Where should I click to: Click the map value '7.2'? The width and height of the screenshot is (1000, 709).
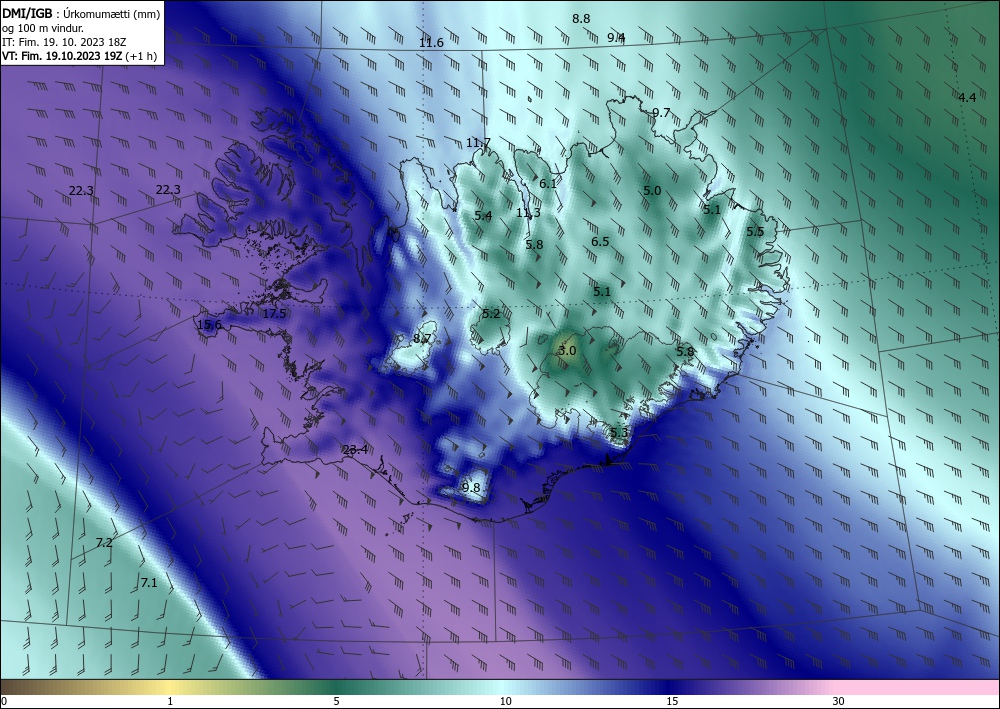click(104, 543)
